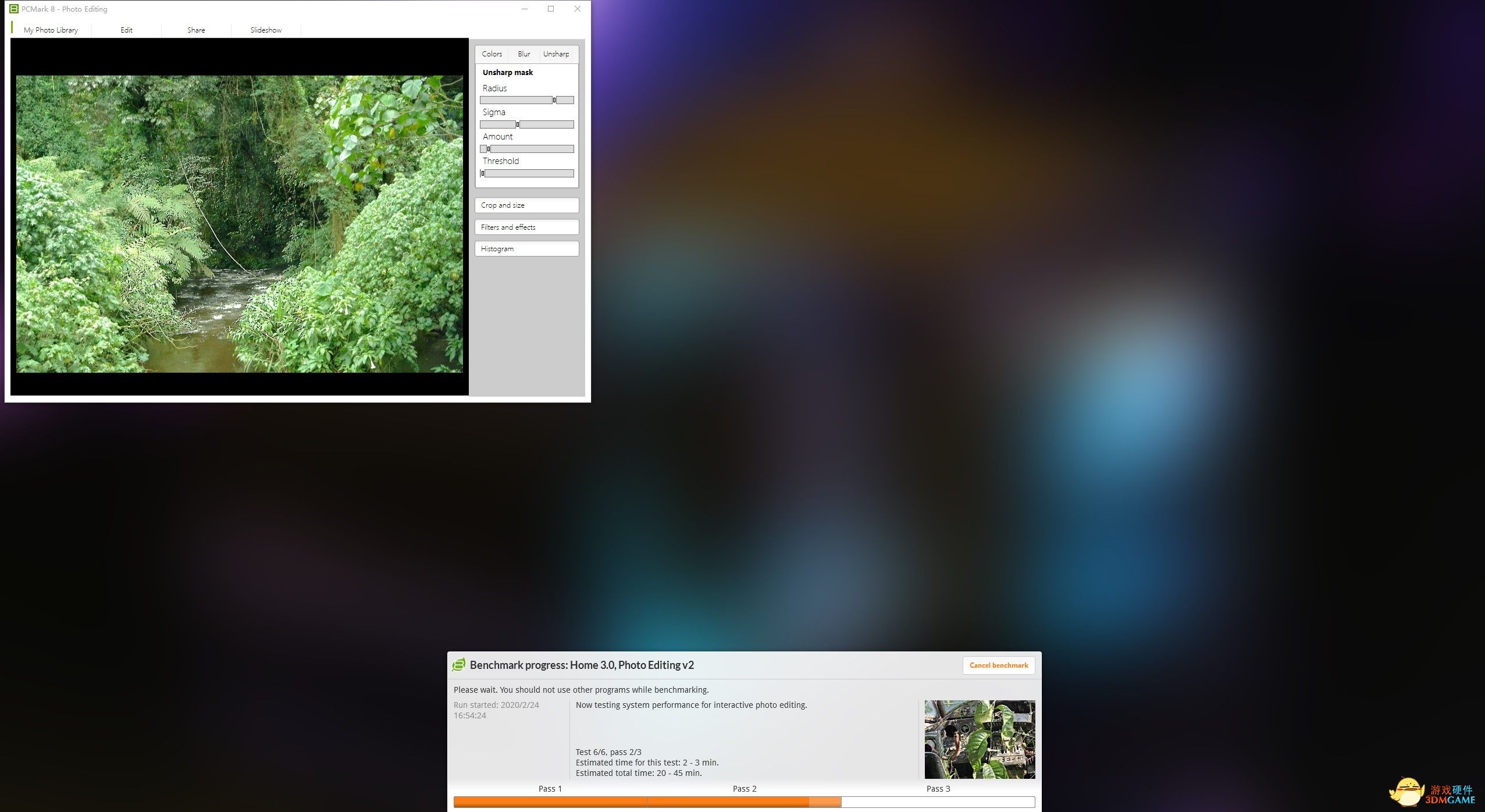Image resolution: width=1485 pixels, height=812 pixels.
Task: Open the My Photo Library tab
Action: [x=51, y=30]
